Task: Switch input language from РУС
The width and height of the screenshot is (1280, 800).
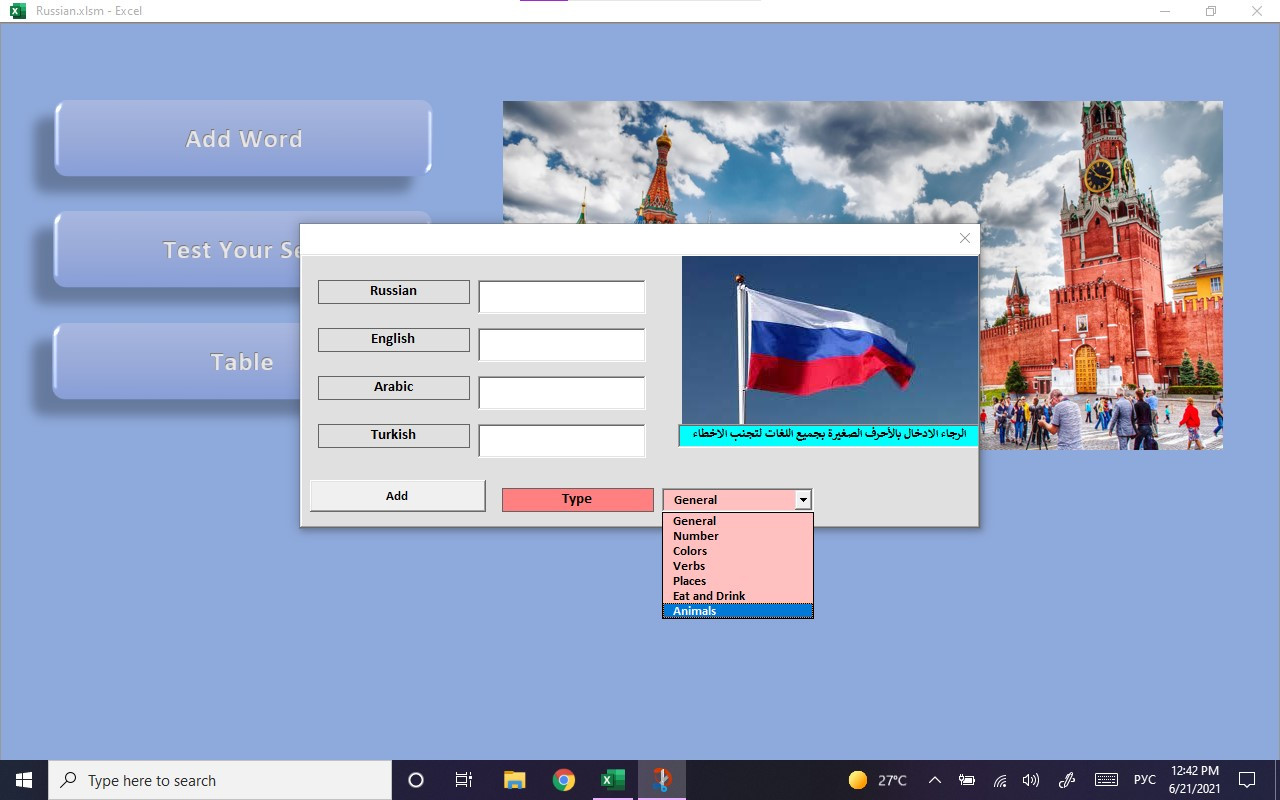Action: 1145,780
